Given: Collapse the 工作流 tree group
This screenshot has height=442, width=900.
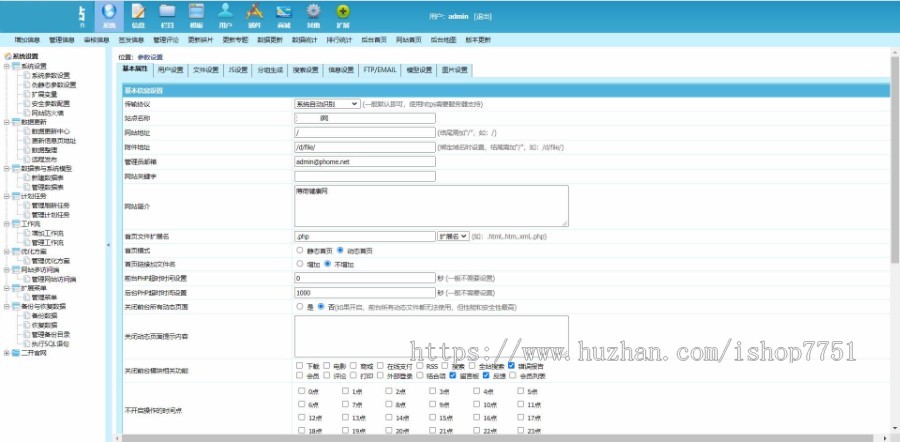Looking at the screenshot, I should point(6,224).
